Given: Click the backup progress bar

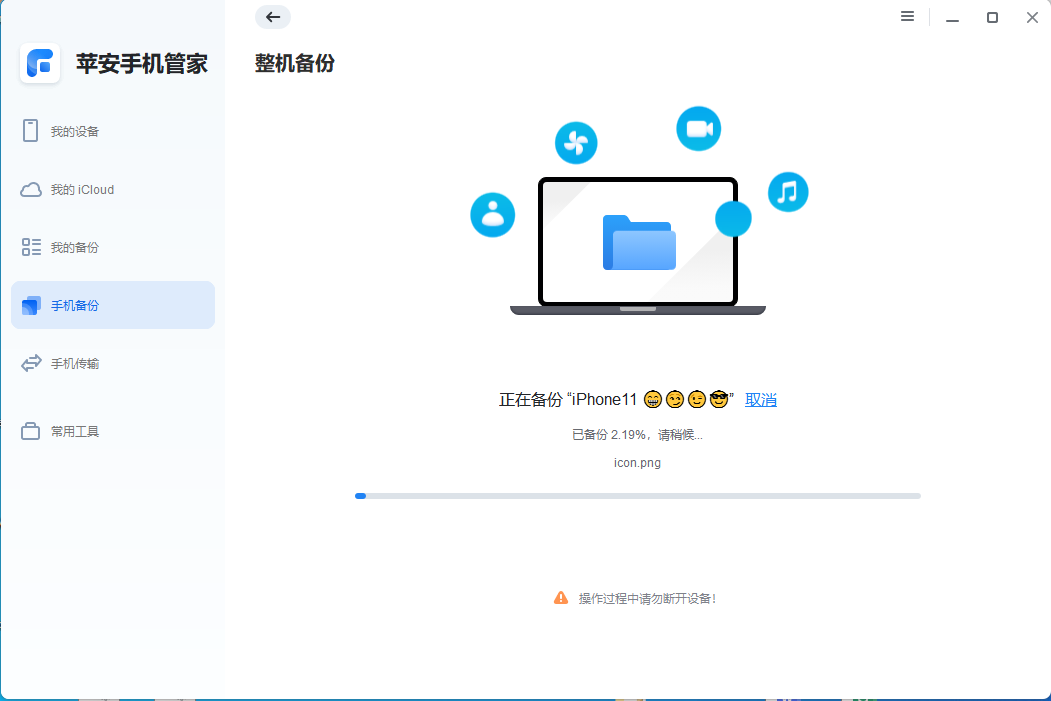Looking at the screenshot, I should pos(637,495).
